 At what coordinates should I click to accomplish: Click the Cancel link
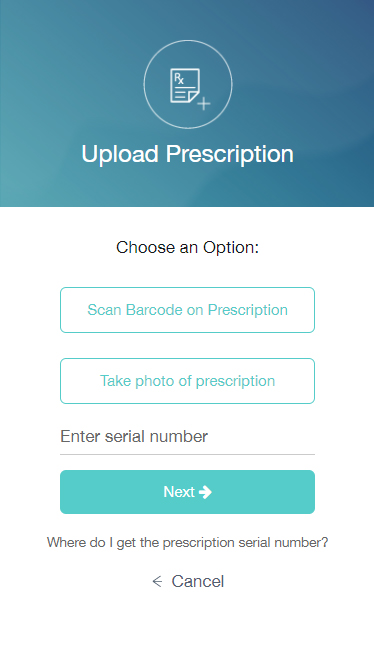tap(188, 581)
